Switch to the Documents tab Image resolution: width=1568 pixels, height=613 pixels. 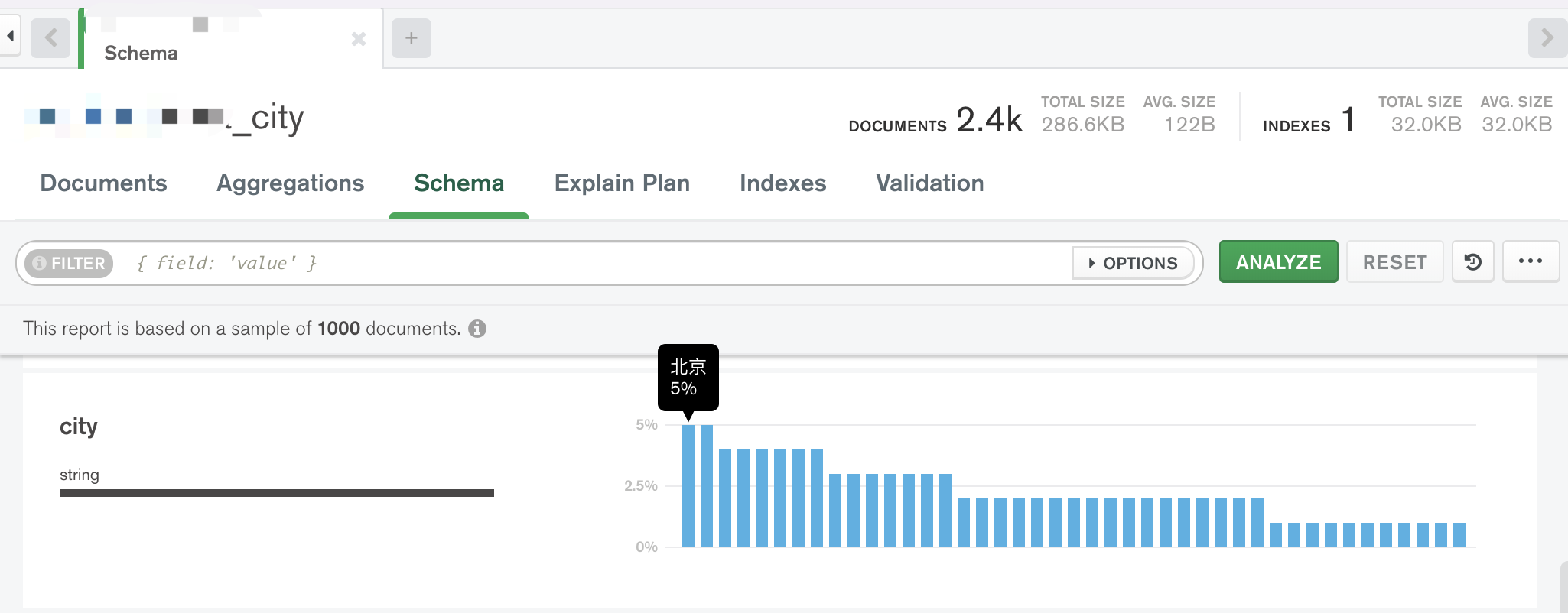(x=103, y=183)
